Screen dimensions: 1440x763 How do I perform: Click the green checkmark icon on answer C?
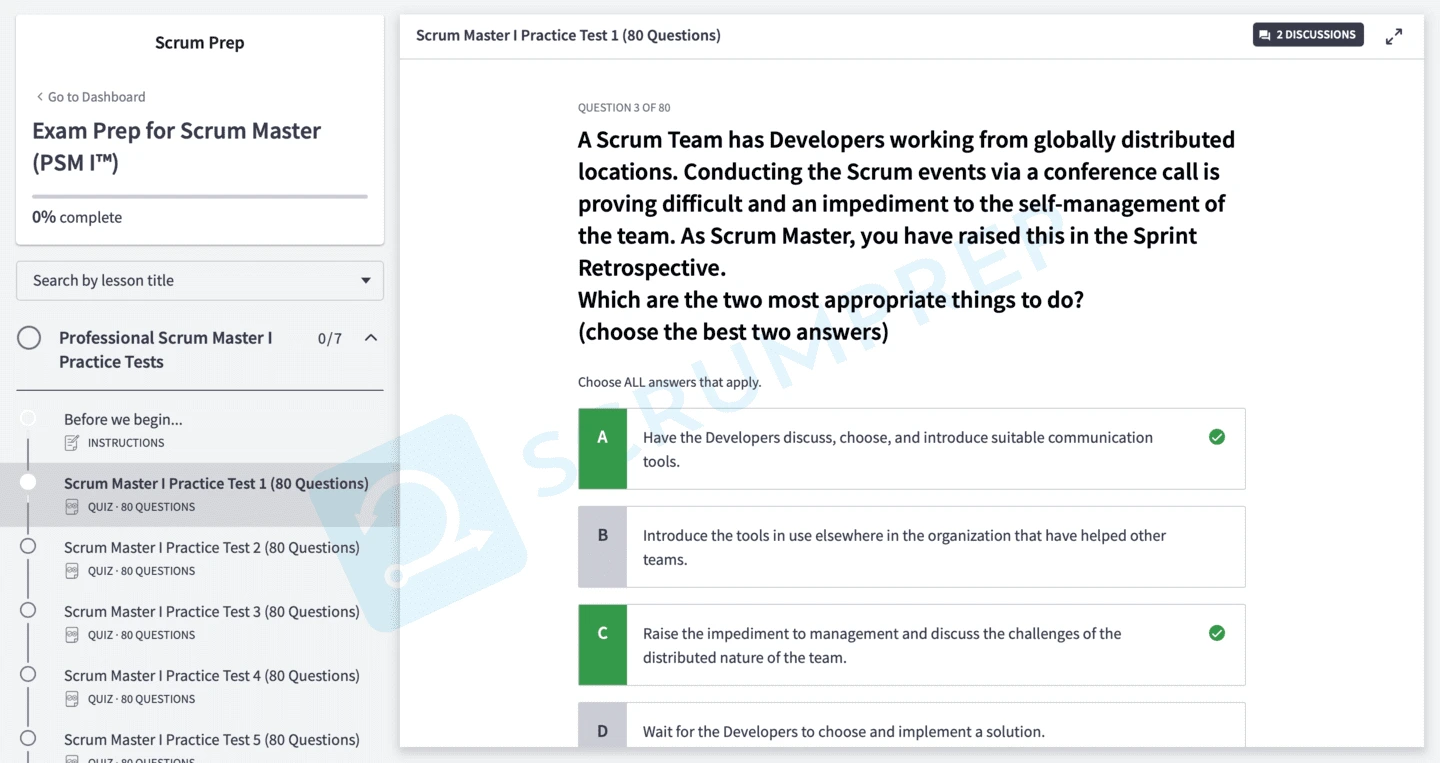point(1217,633)
